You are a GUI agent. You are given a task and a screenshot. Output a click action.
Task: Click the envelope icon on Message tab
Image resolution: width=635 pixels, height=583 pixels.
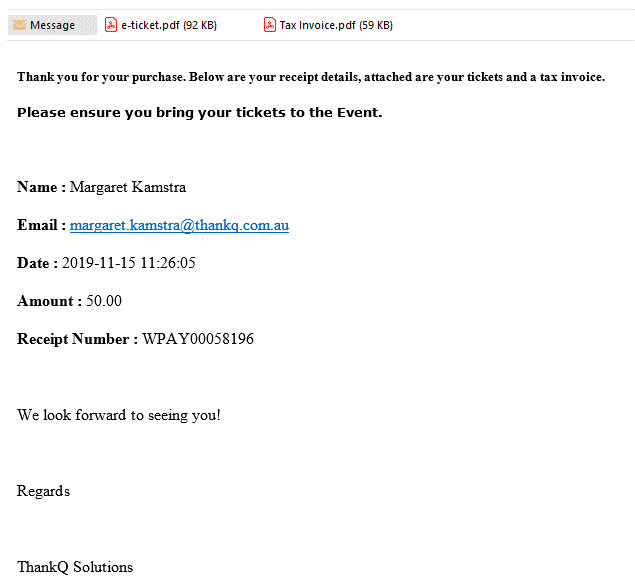(19, 25)
